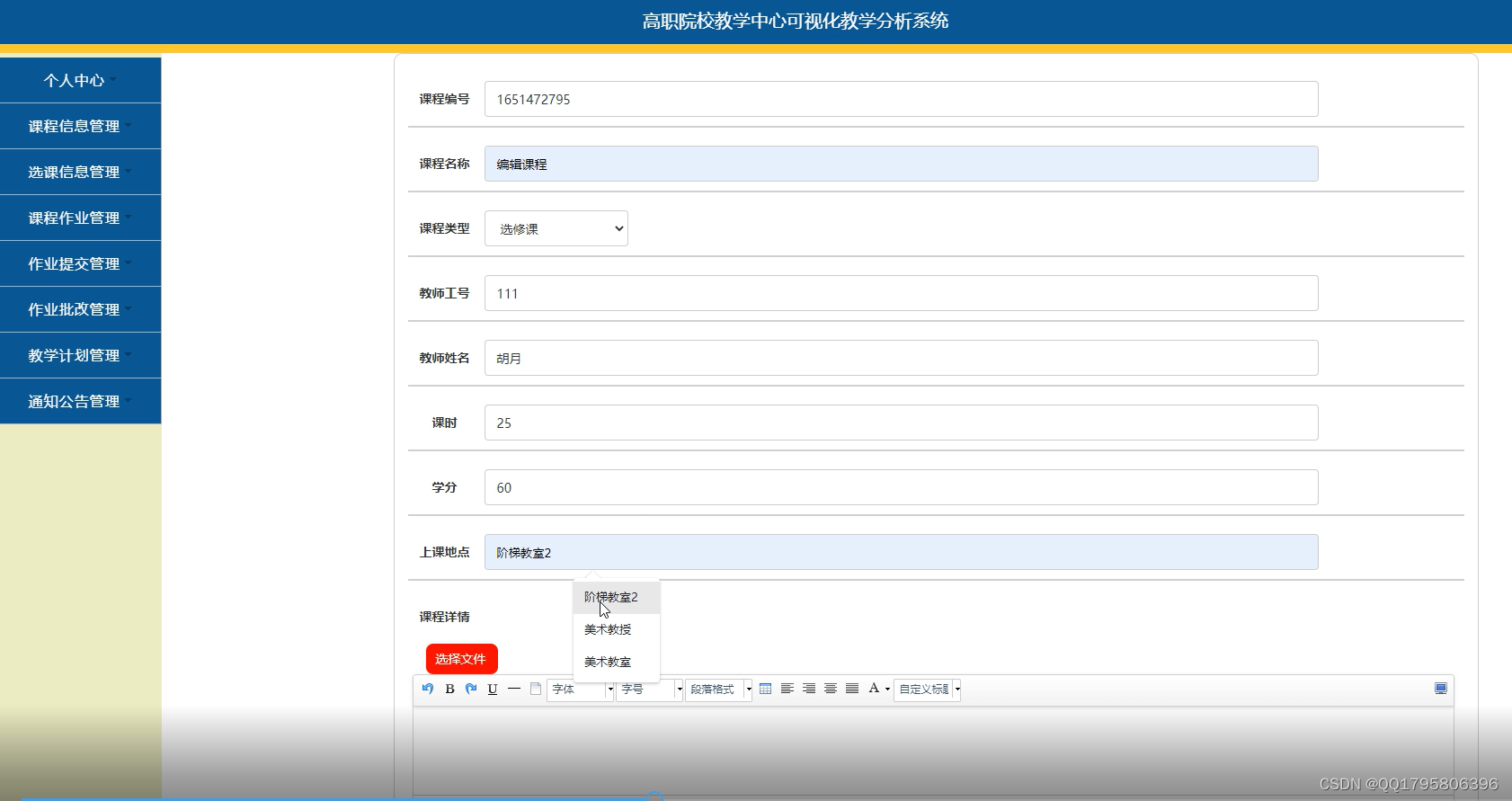Screen dimensions: 1512x801
Task: Click the system title in the header
Action: [x=796, y=21]
